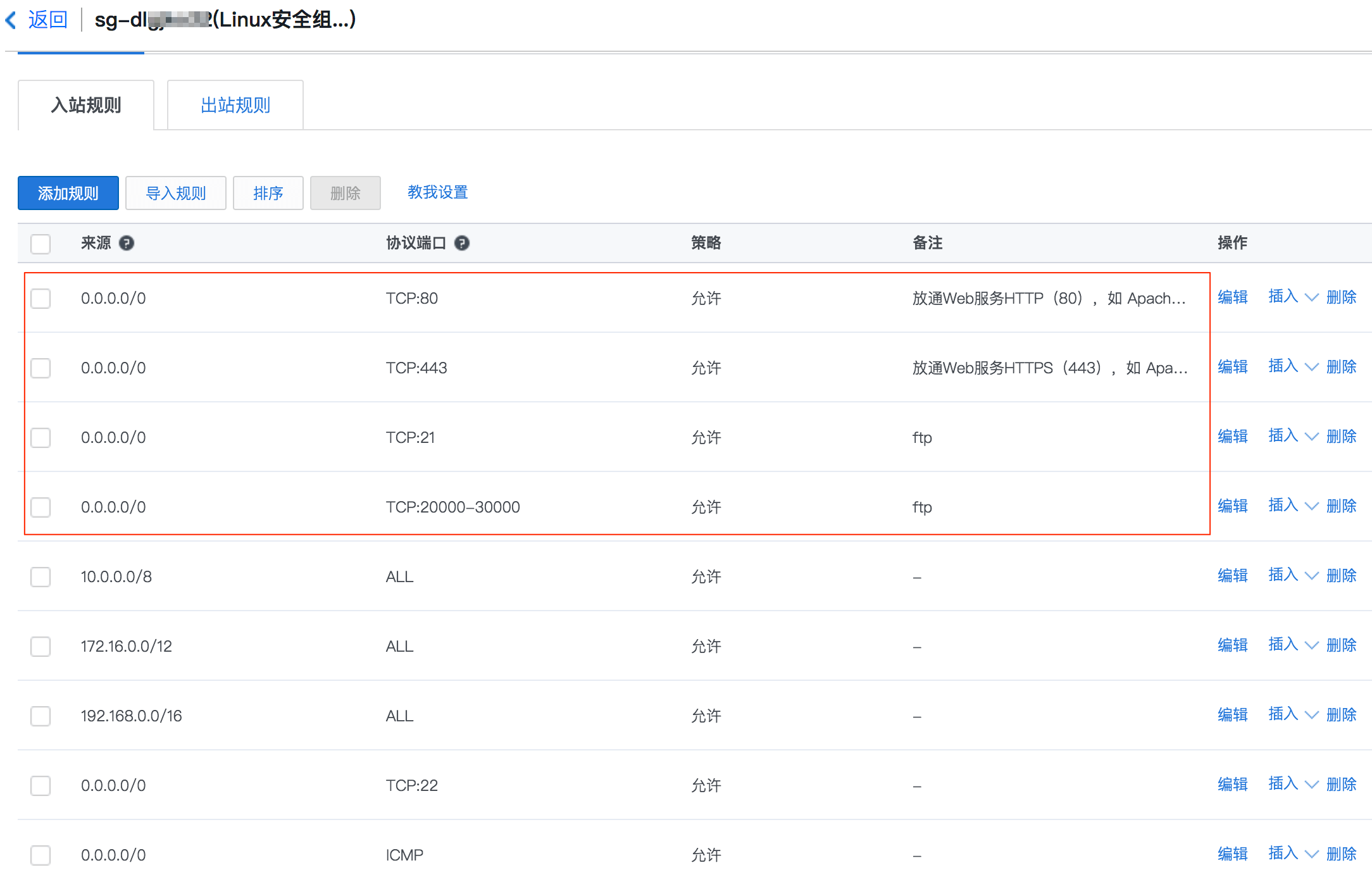Edit the TCP:20000-30000 ftp rule

pyautogui.click(x=1233, y=506)
